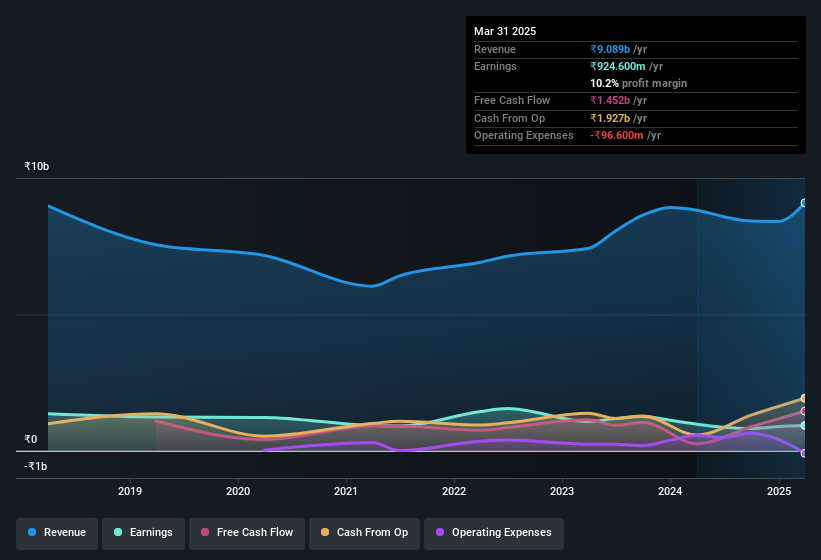
Task: Click the Cash From Op endpoint marker
Action: pos(804,398)
